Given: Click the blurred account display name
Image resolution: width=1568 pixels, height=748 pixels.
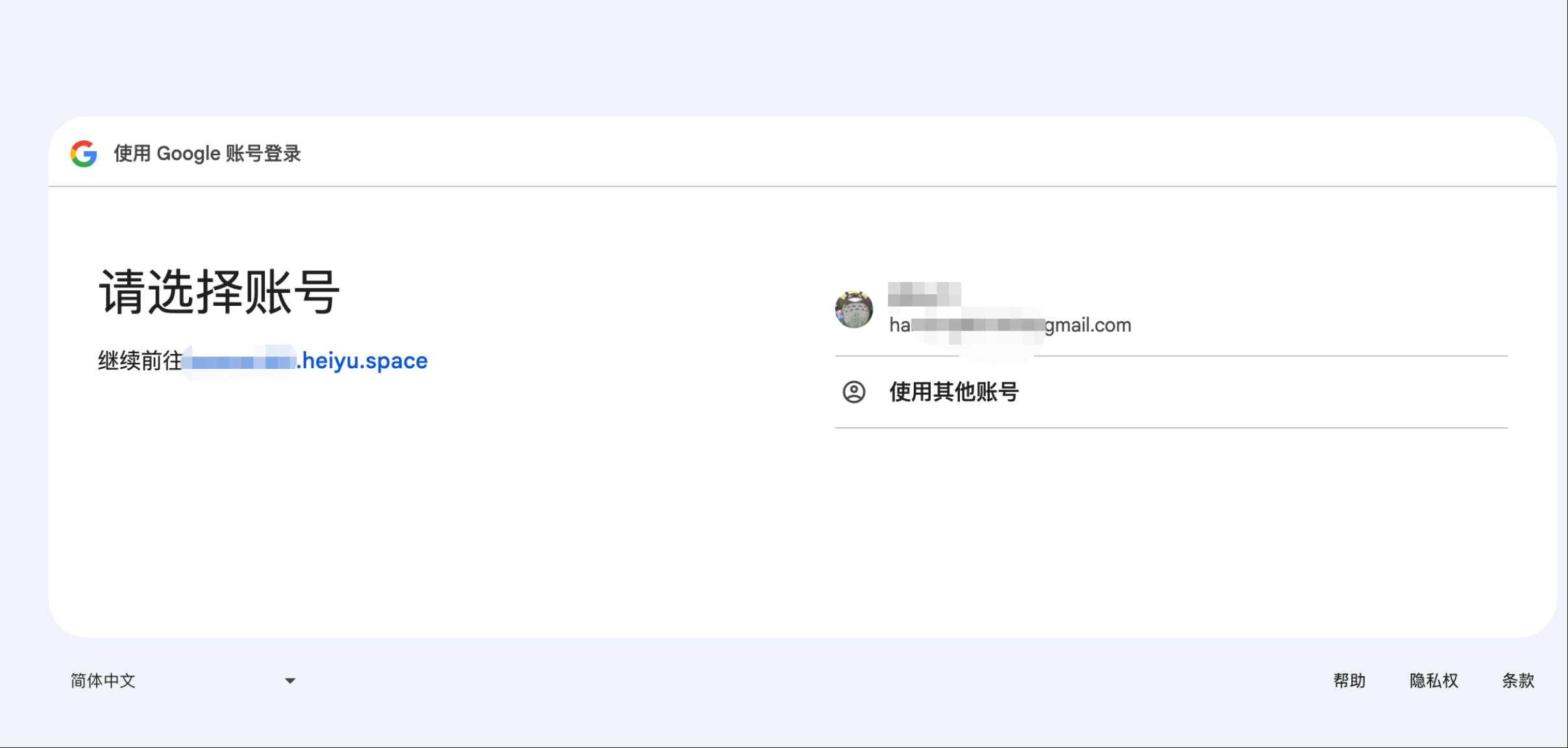Looking at the screenshot, I should point(924,294).
